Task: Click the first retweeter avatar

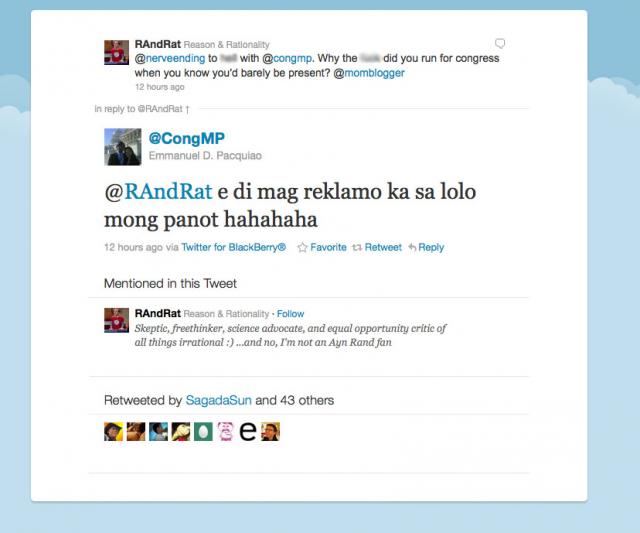Action: [113, 431]
